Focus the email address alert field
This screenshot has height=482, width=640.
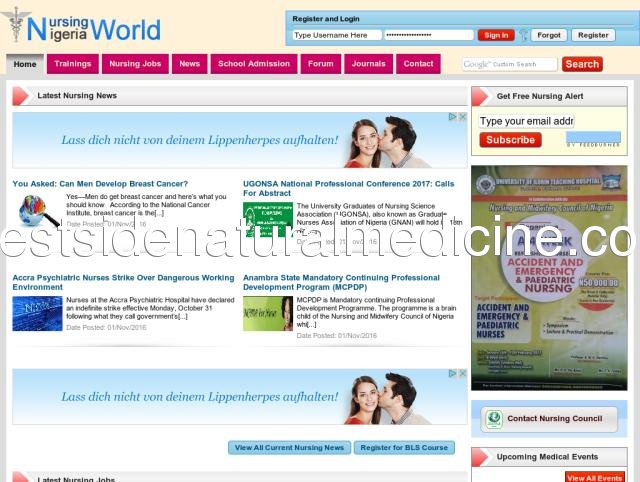pos(527,121)
